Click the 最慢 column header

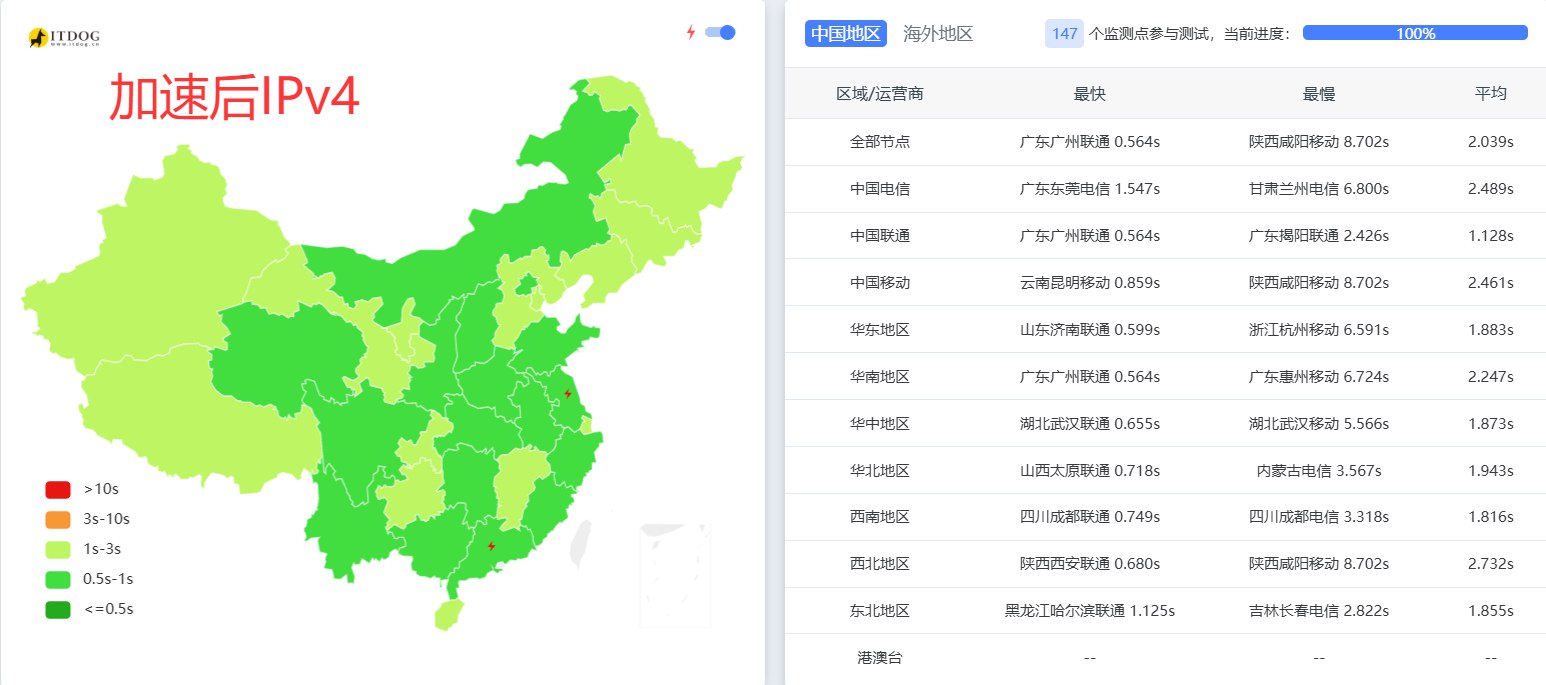click(1318, 93)
